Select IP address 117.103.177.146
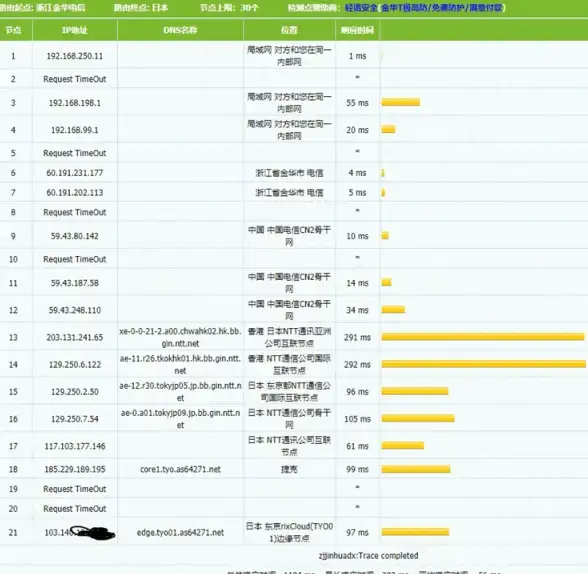Image resolution: width=588 pixels, height=574 pixels. coord(75,446)
